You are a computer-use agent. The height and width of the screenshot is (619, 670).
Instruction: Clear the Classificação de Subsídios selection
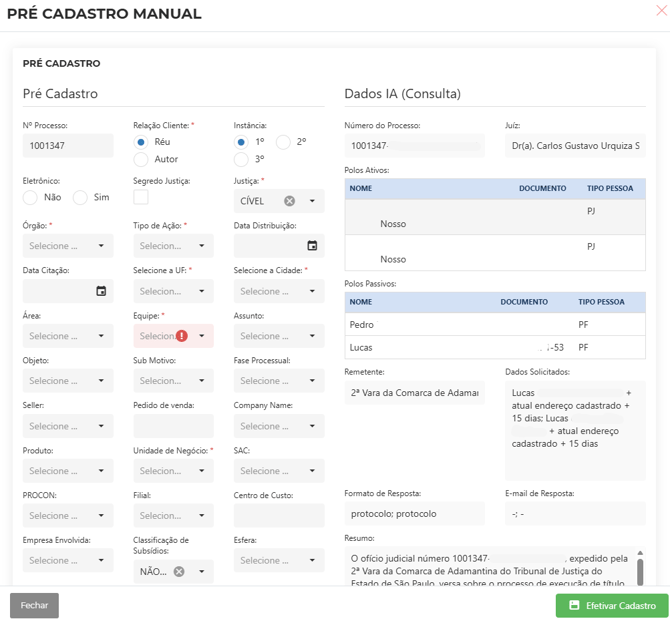pyautogui.click(x=179, y=572)
